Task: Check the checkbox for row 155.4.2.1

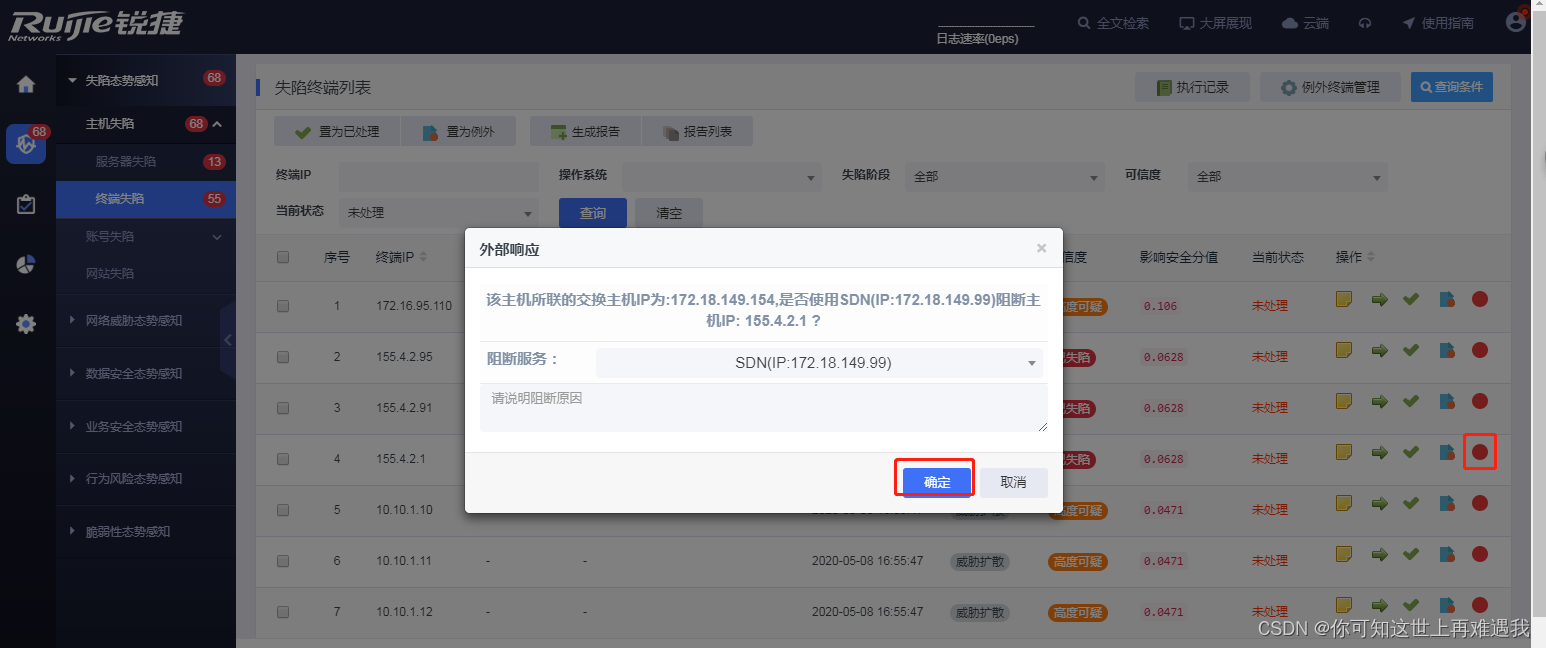Action: click(x=283, y=459)
